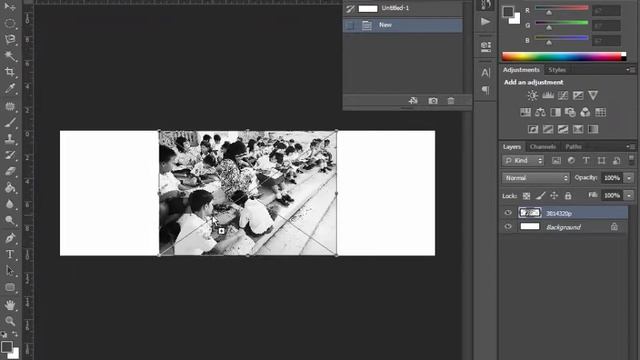
Task: Select the Move tool
Action: click(10, 7)
